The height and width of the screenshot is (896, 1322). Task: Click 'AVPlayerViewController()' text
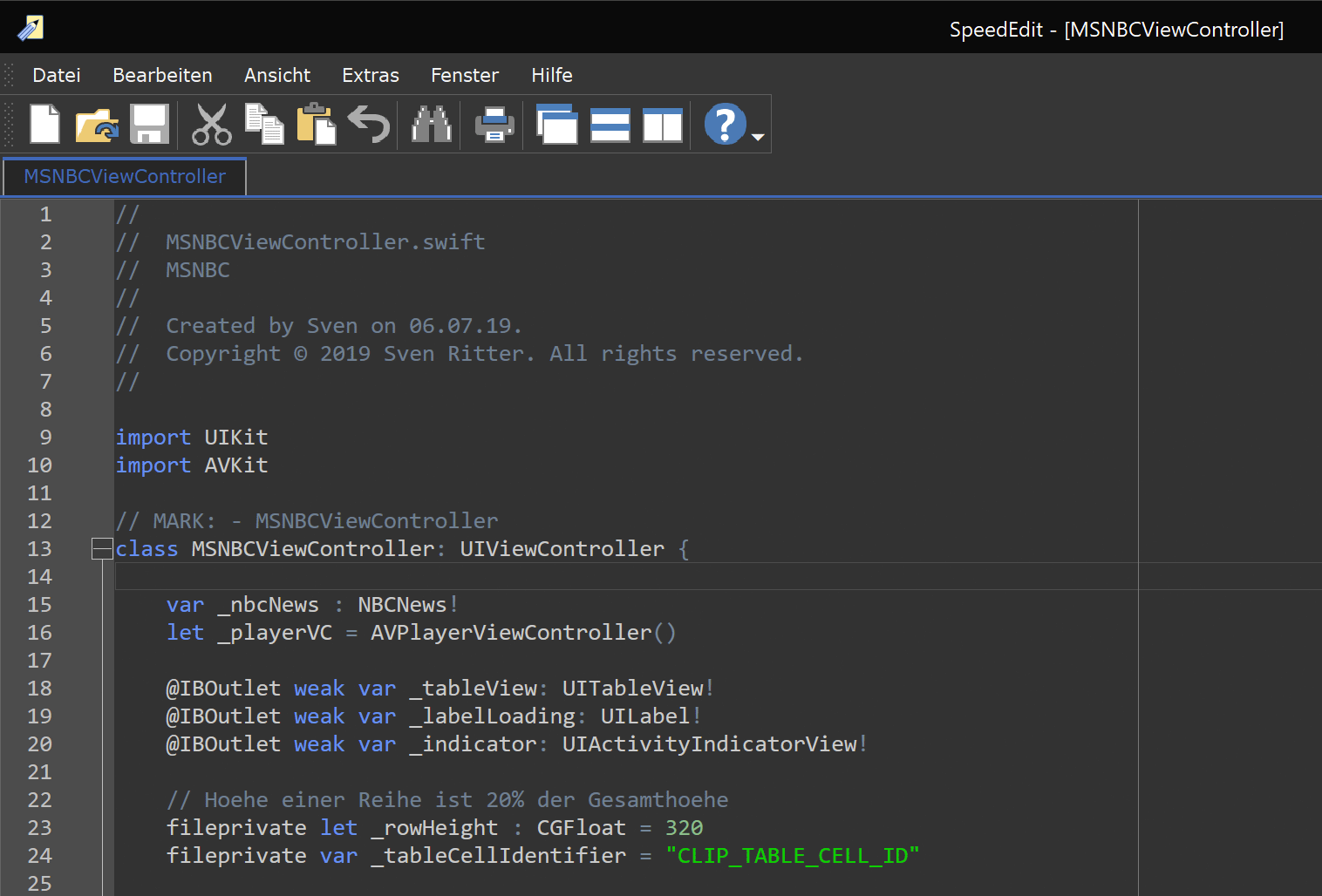(523, 632)
